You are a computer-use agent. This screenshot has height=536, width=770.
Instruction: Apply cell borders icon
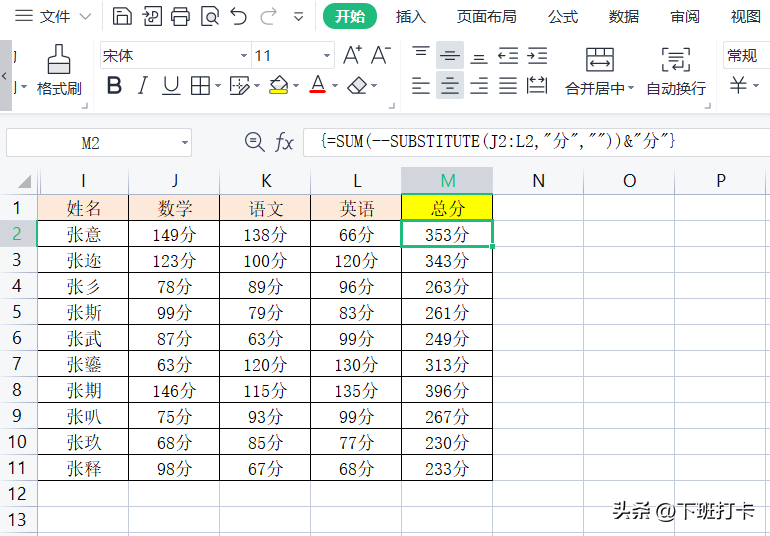(200, 85)
